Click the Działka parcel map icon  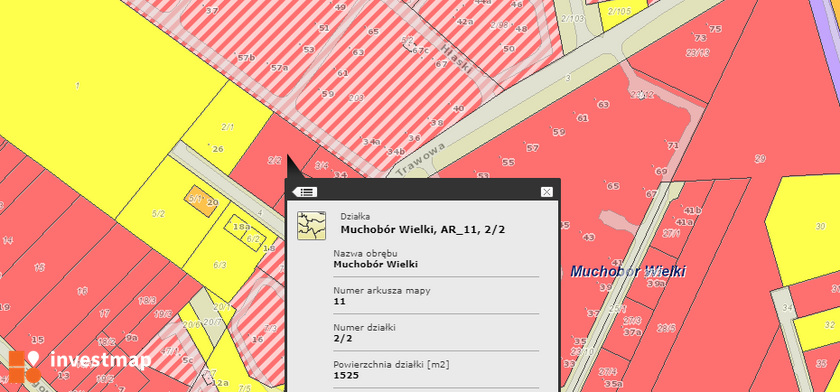click(x=311, y=225)
